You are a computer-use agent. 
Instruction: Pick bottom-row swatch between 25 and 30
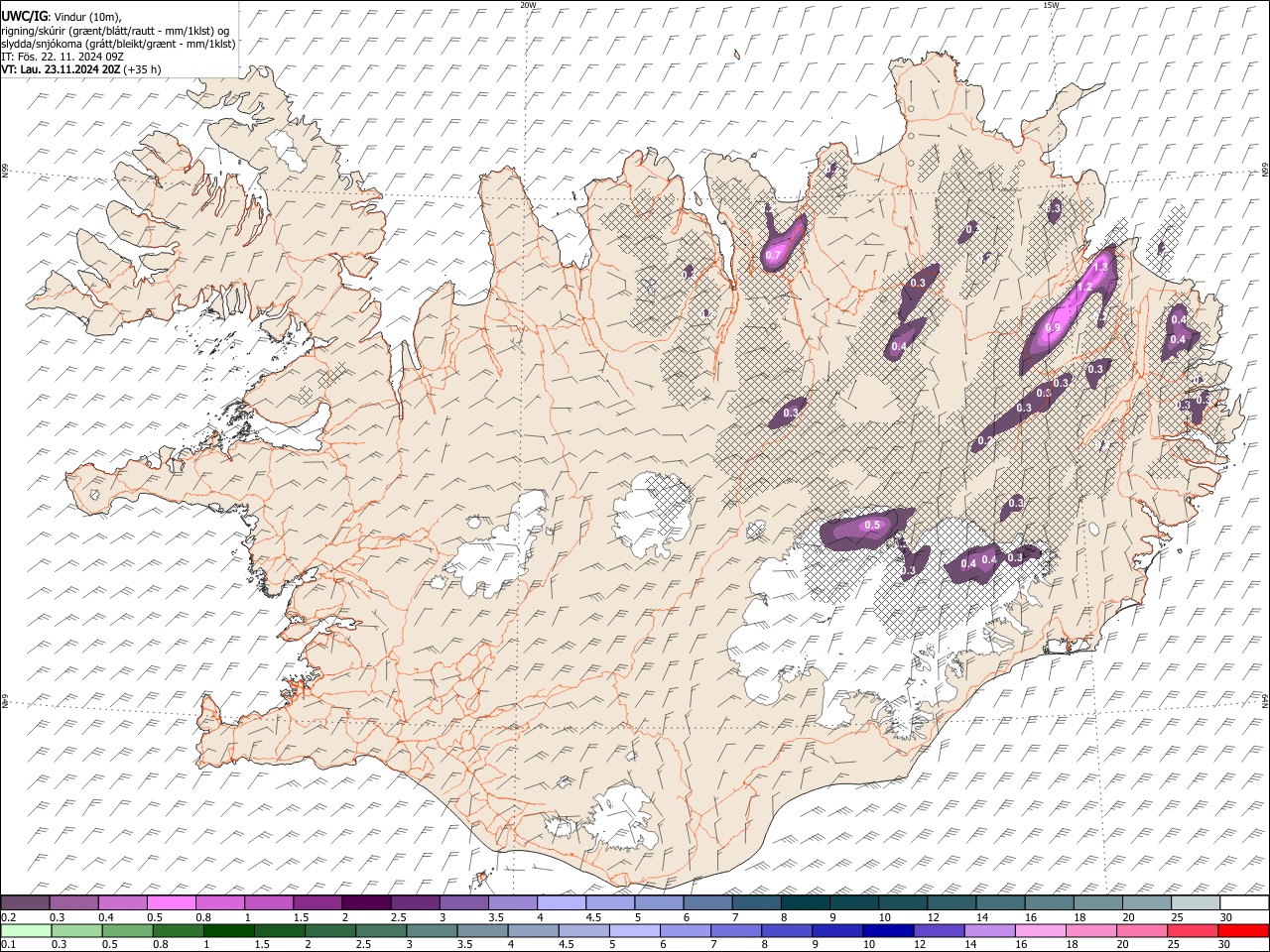(x=1191, y=930)
